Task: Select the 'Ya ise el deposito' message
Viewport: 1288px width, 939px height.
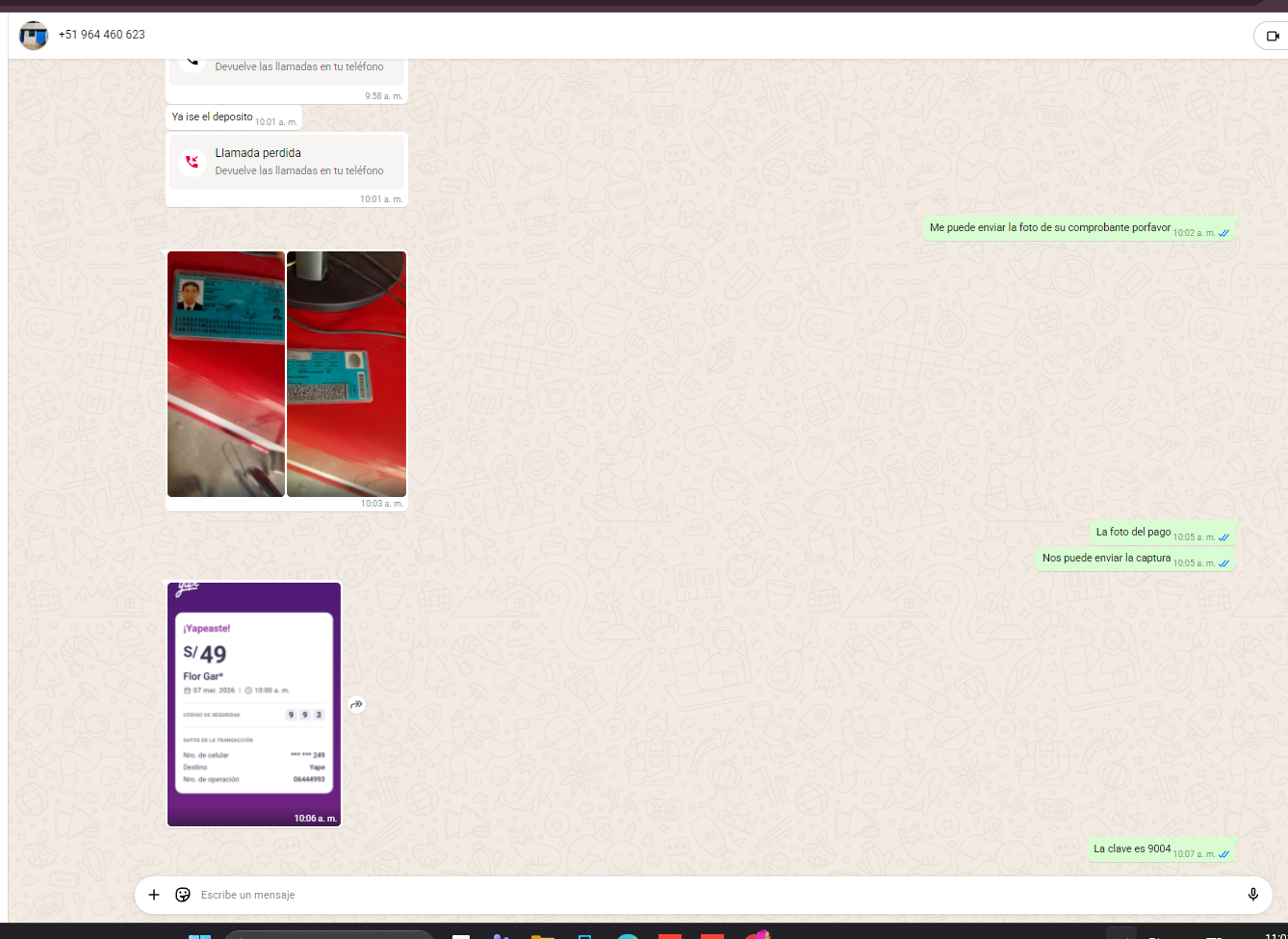Action: click(x=212, y=117)
